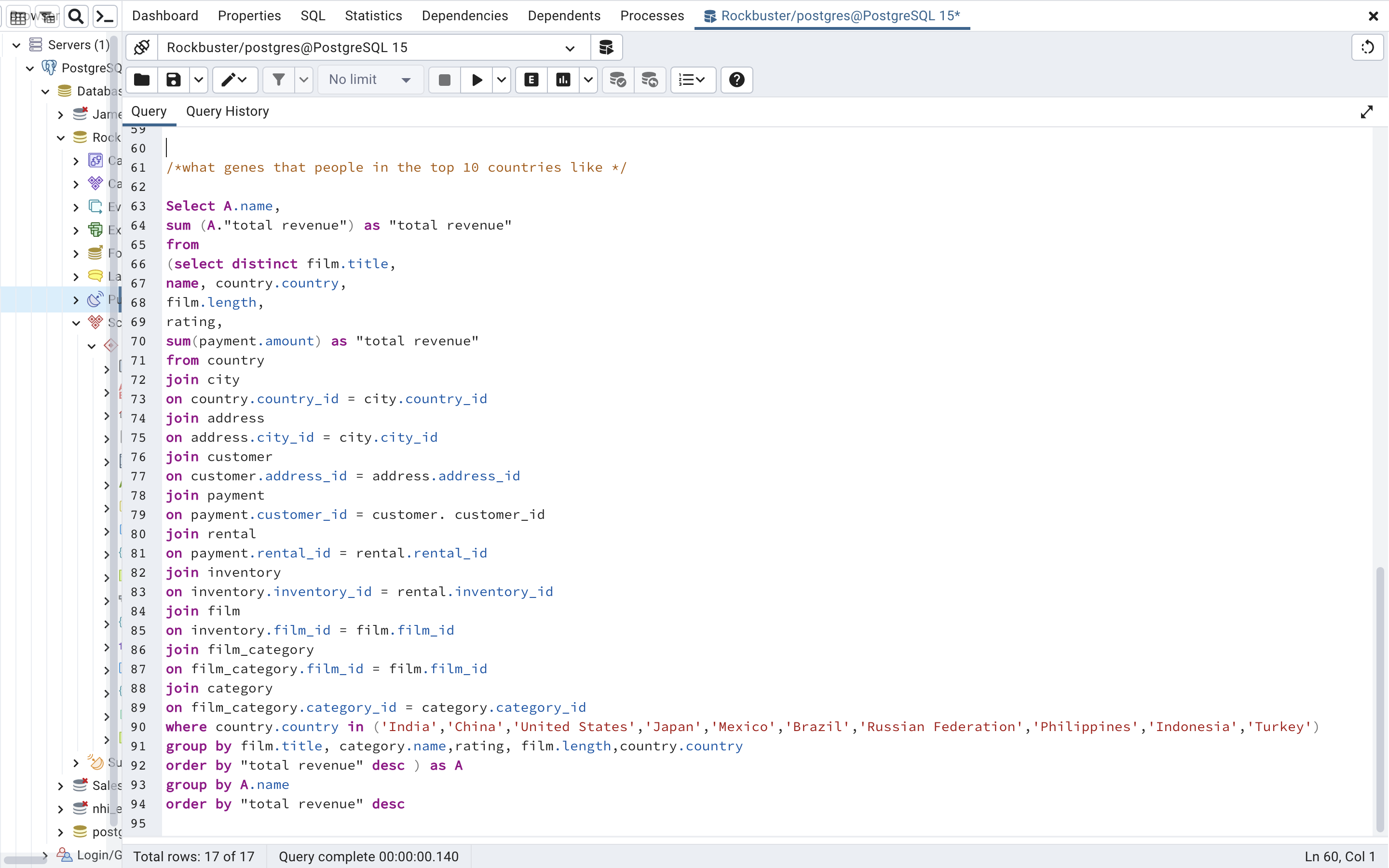Click the comment line about top 10 countries
Image resolution: width=1389 pixels, height=868 pixels.
coord(396,168)
